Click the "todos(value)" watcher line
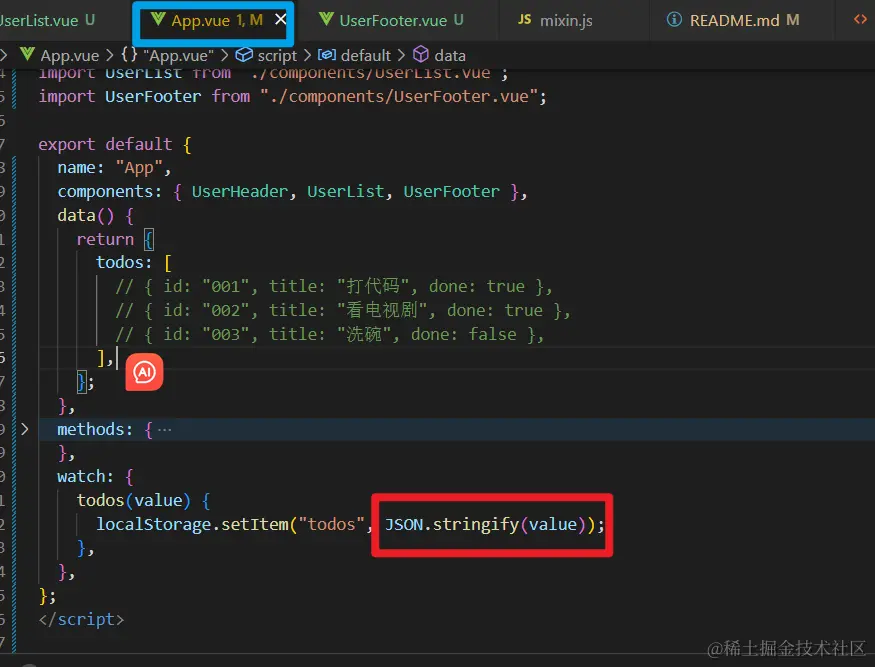 pos(143,501)
